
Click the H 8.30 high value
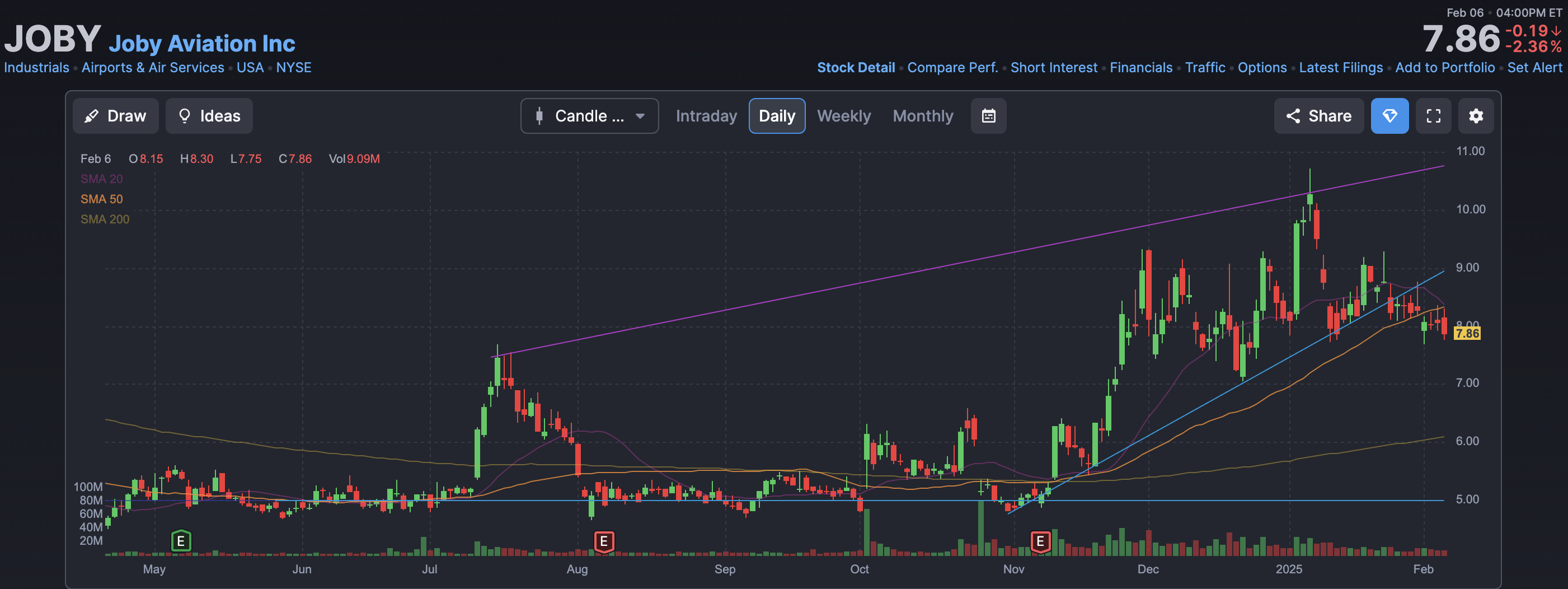196,159
